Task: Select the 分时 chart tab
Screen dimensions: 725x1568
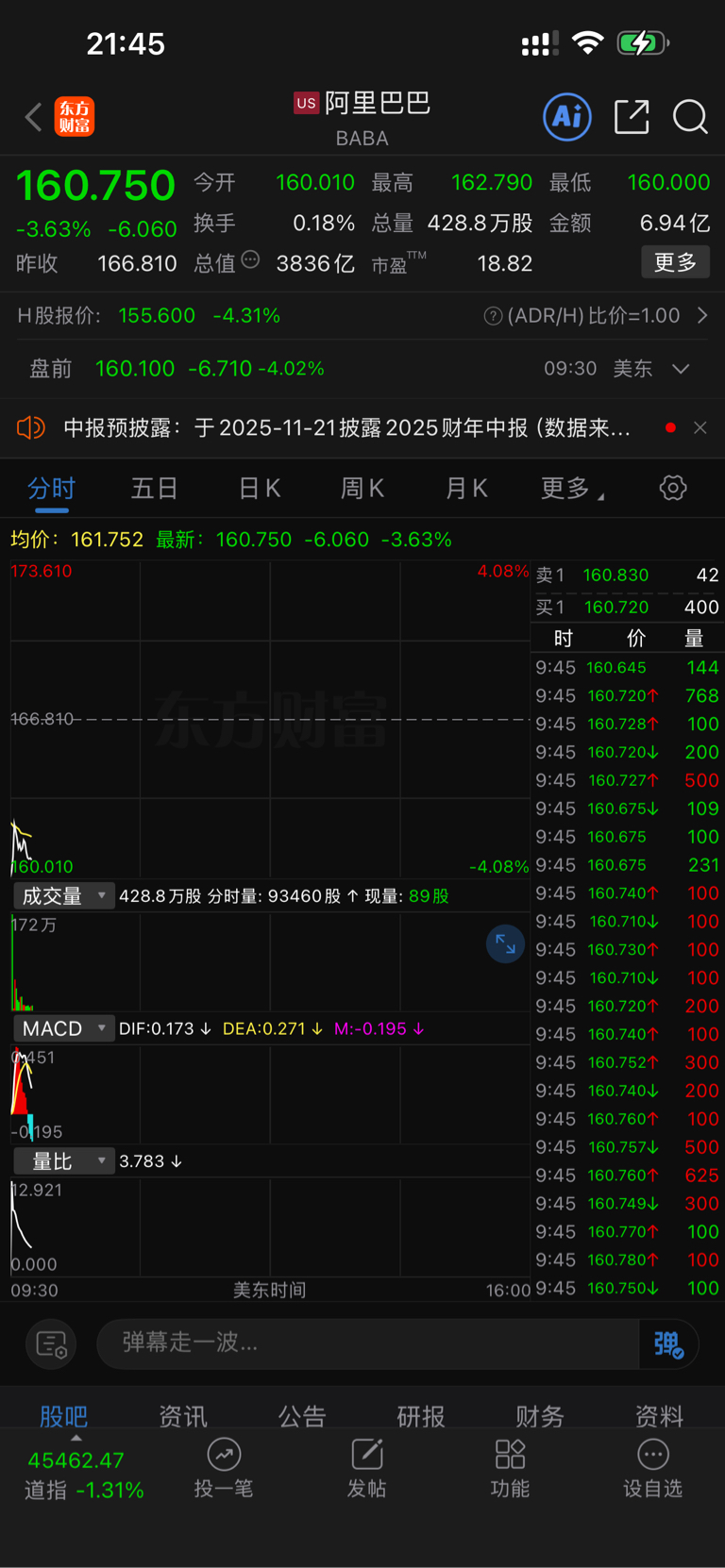Action: [x=51, y=488]
